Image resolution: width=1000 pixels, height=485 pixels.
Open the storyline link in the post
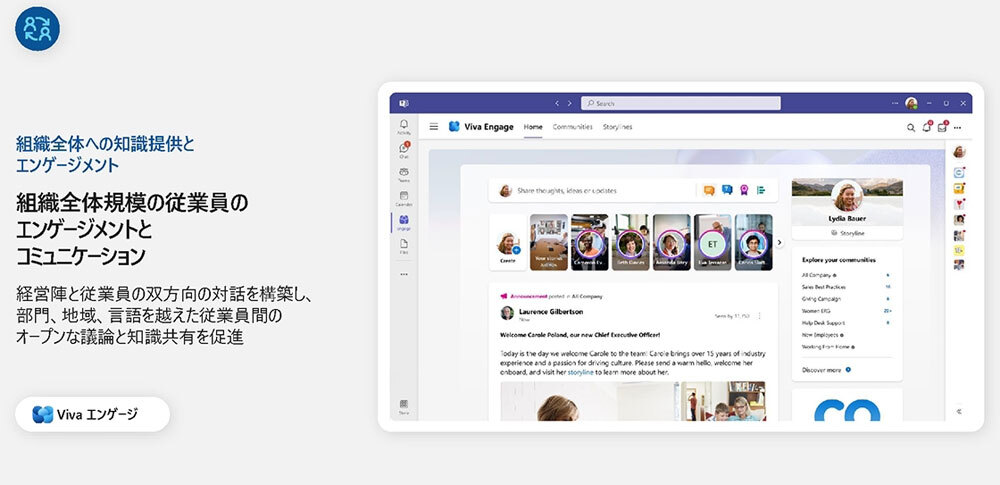[580, 372]
